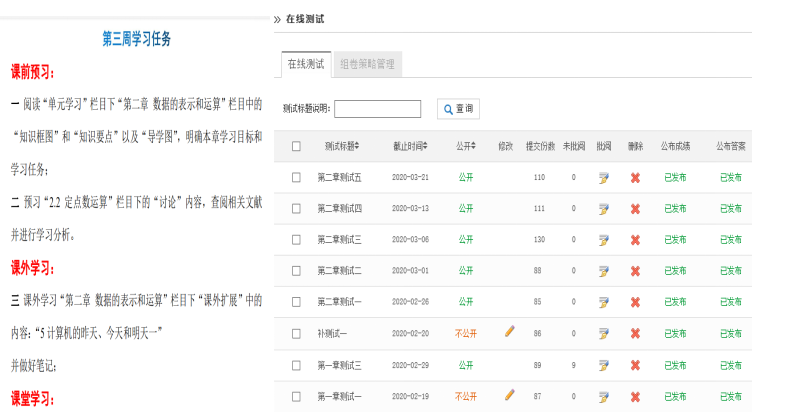Switch to the 组卷策略管理 tab
806x412 pixels.
point(368,64)
